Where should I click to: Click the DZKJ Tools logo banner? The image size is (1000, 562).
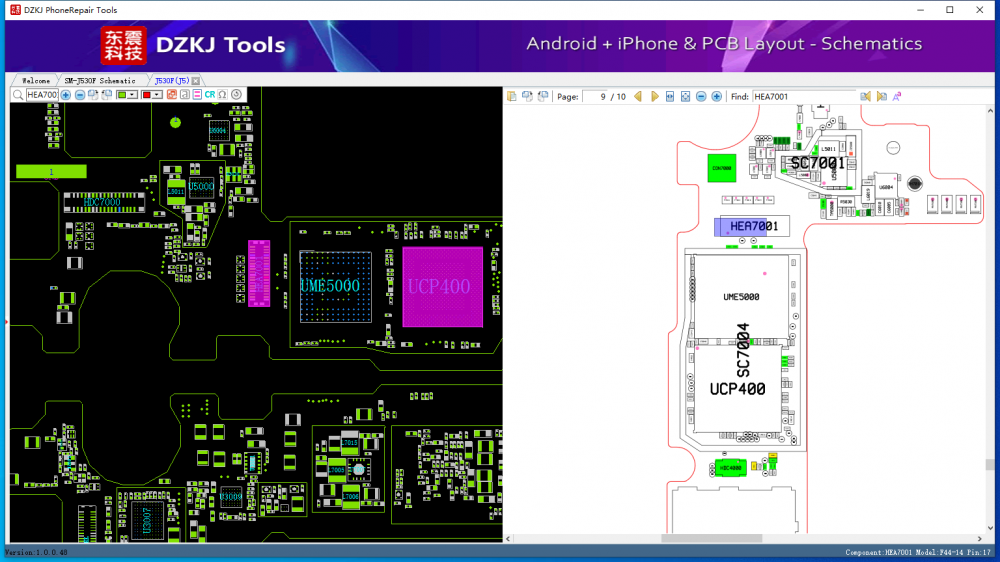193,45
